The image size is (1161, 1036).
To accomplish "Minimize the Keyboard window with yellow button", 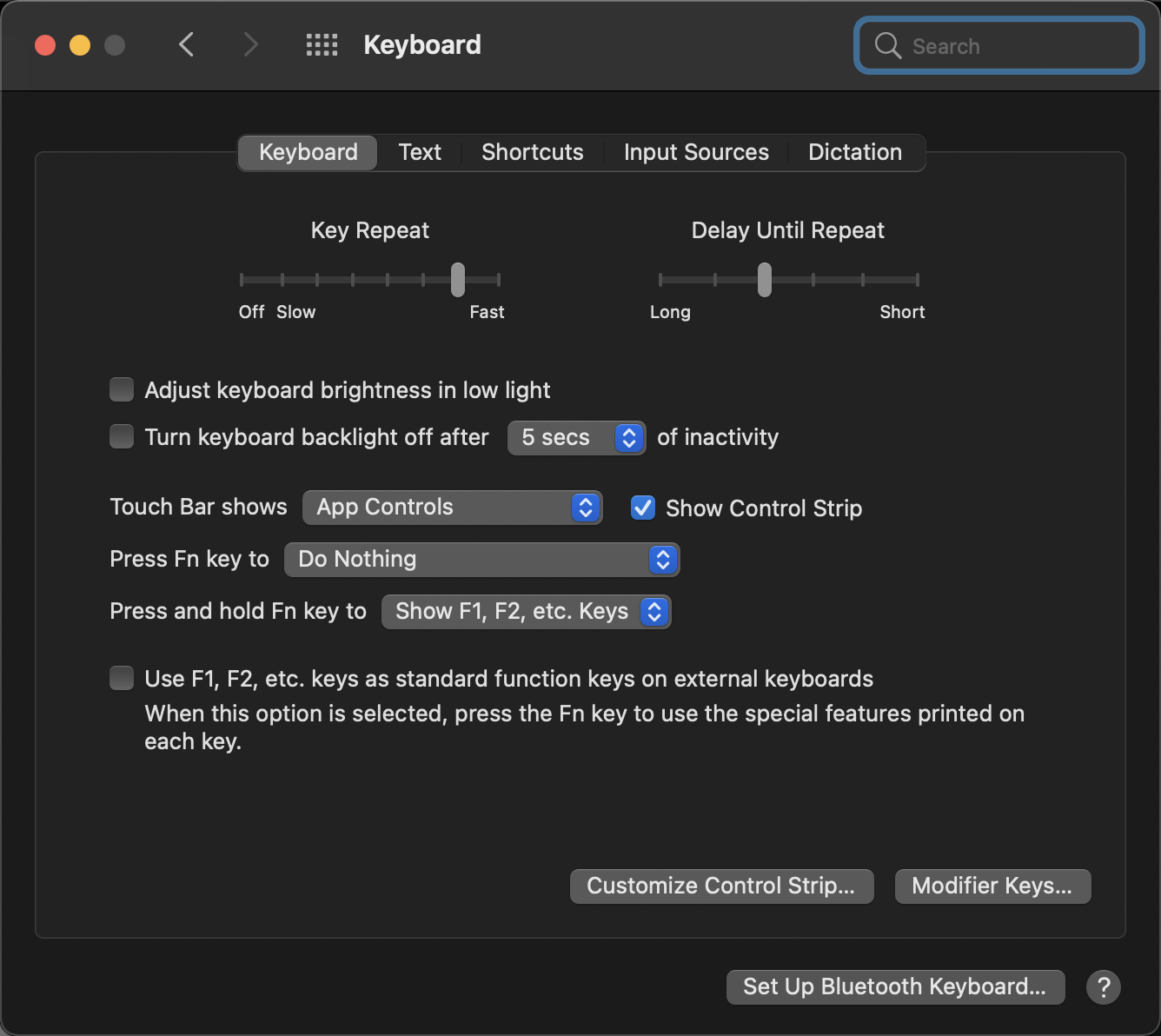I will tap(80, 45).
